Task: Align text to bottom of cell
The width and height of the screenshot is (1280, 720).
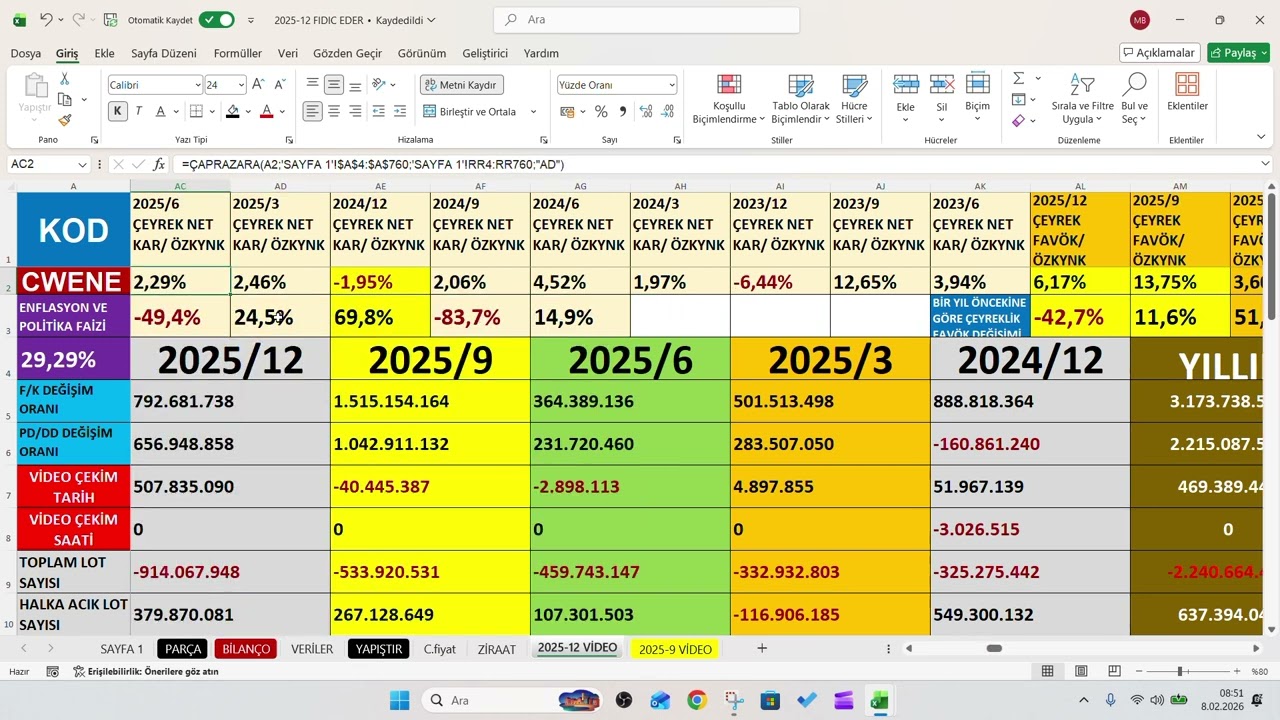Action: [355, 85]
